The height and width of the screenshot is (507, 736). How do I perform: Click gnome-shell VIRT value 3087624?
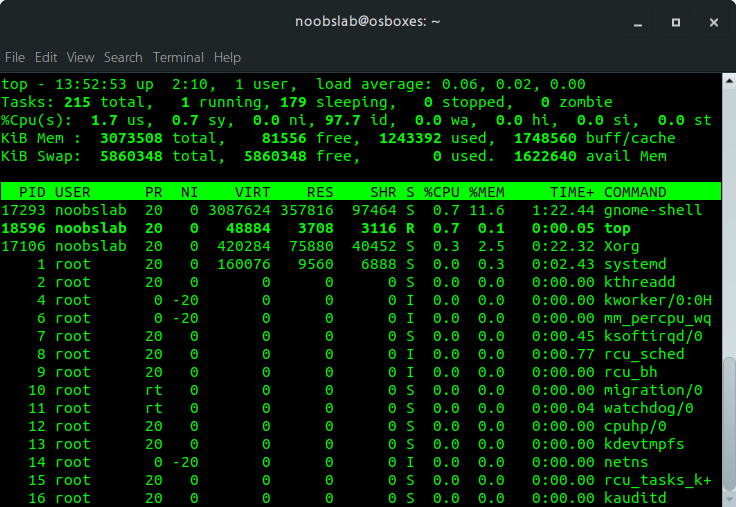[239, 210]
